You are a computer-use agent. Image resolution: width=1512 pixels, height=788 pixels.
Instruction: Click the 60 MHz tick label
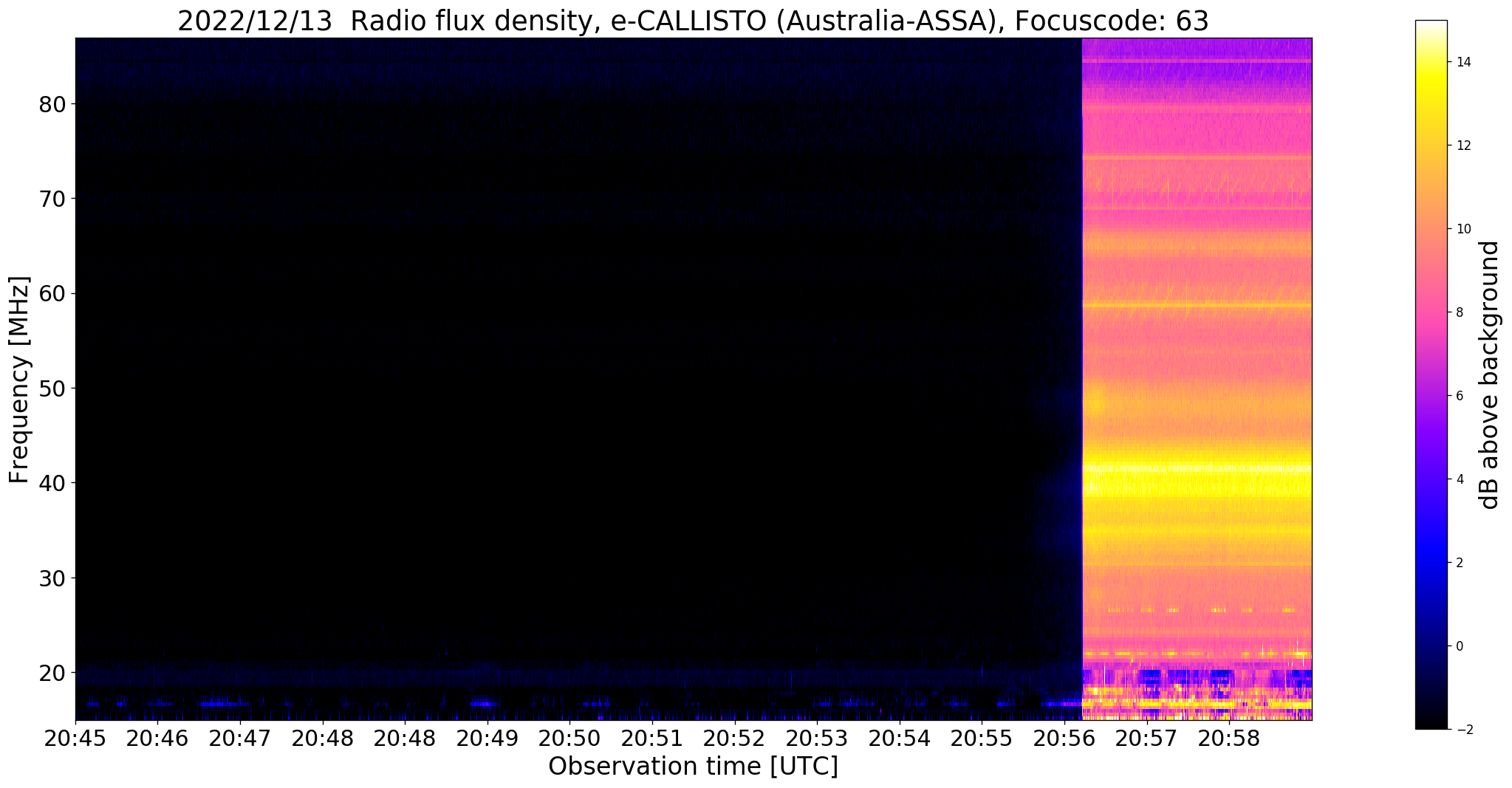52,293
